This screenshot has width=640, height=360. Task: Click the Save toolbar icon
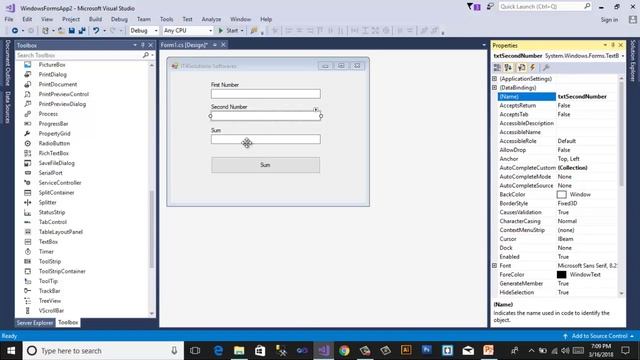pos(71,31)
